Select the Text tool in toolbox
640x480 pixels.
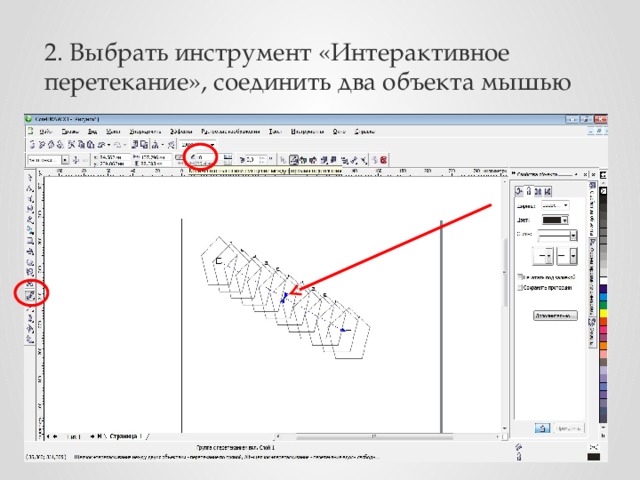tap(30, 282)
